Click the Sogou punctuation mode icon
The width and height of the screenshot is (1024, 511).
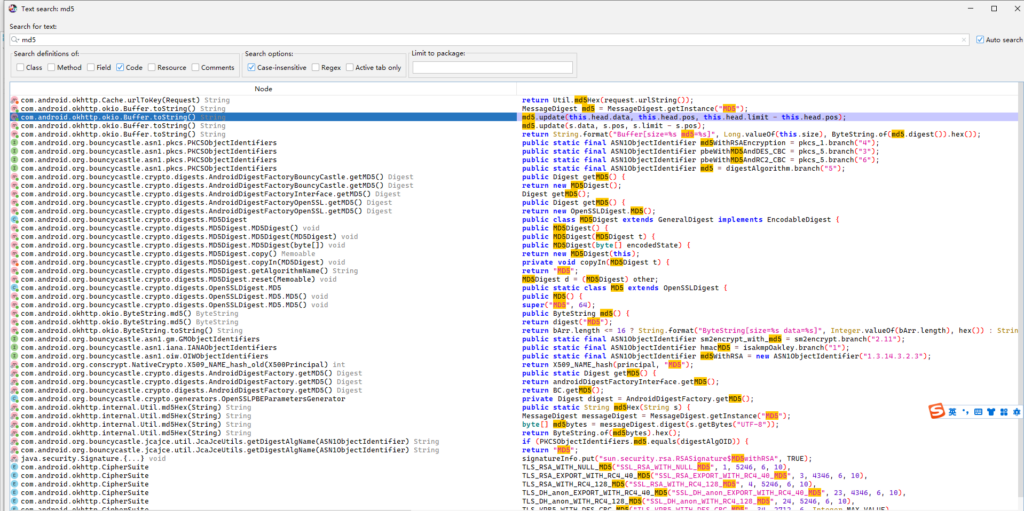pyautogui.click(x=964, y=412)
